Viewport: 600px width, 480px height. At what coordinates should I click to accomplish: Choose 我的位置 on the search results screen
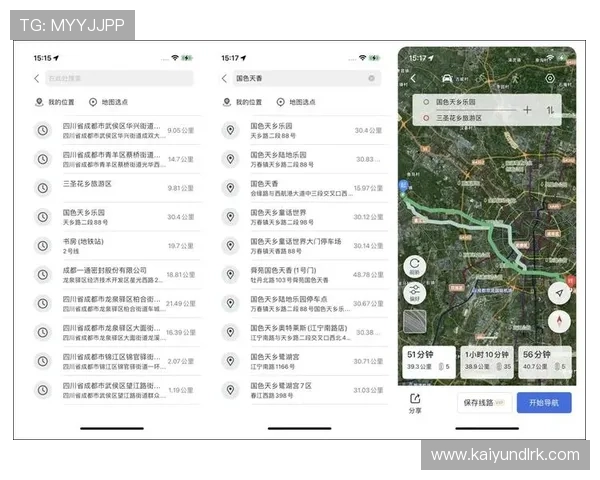[x=242, y=102]
